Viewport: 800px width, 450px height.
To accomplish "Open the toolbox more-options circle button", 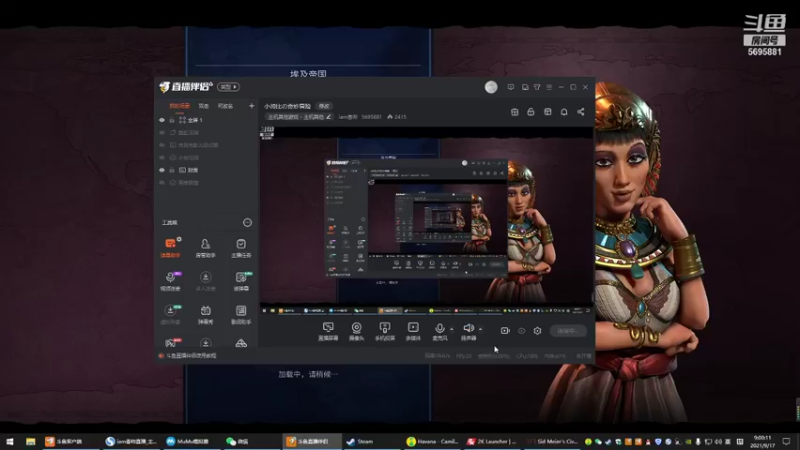I will click(x=247, y=222).
